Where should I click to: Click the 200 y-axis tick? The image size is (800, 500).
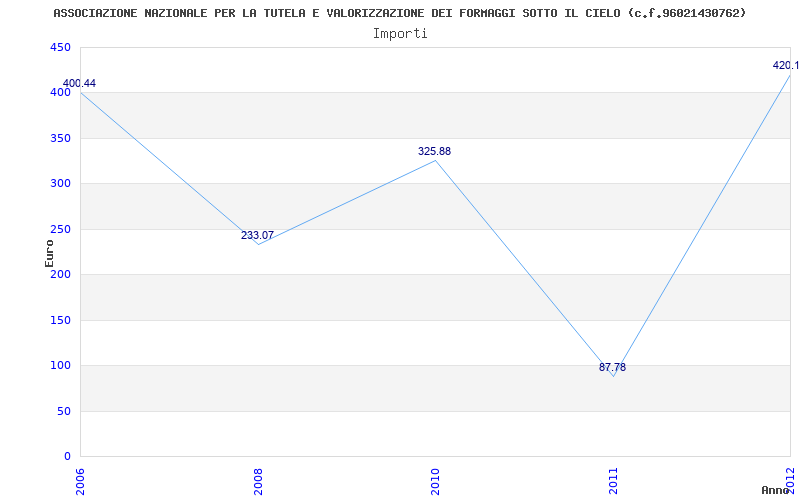[x=60, y=274]
